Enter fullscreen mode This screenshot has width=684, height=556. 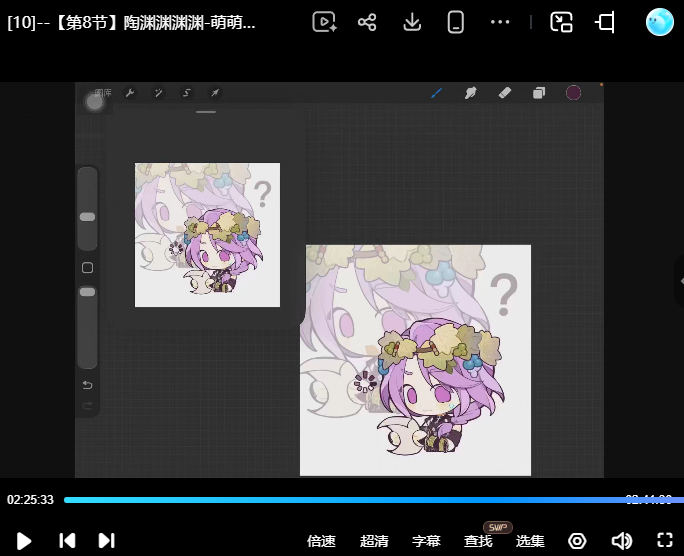(x=665, y=540)
